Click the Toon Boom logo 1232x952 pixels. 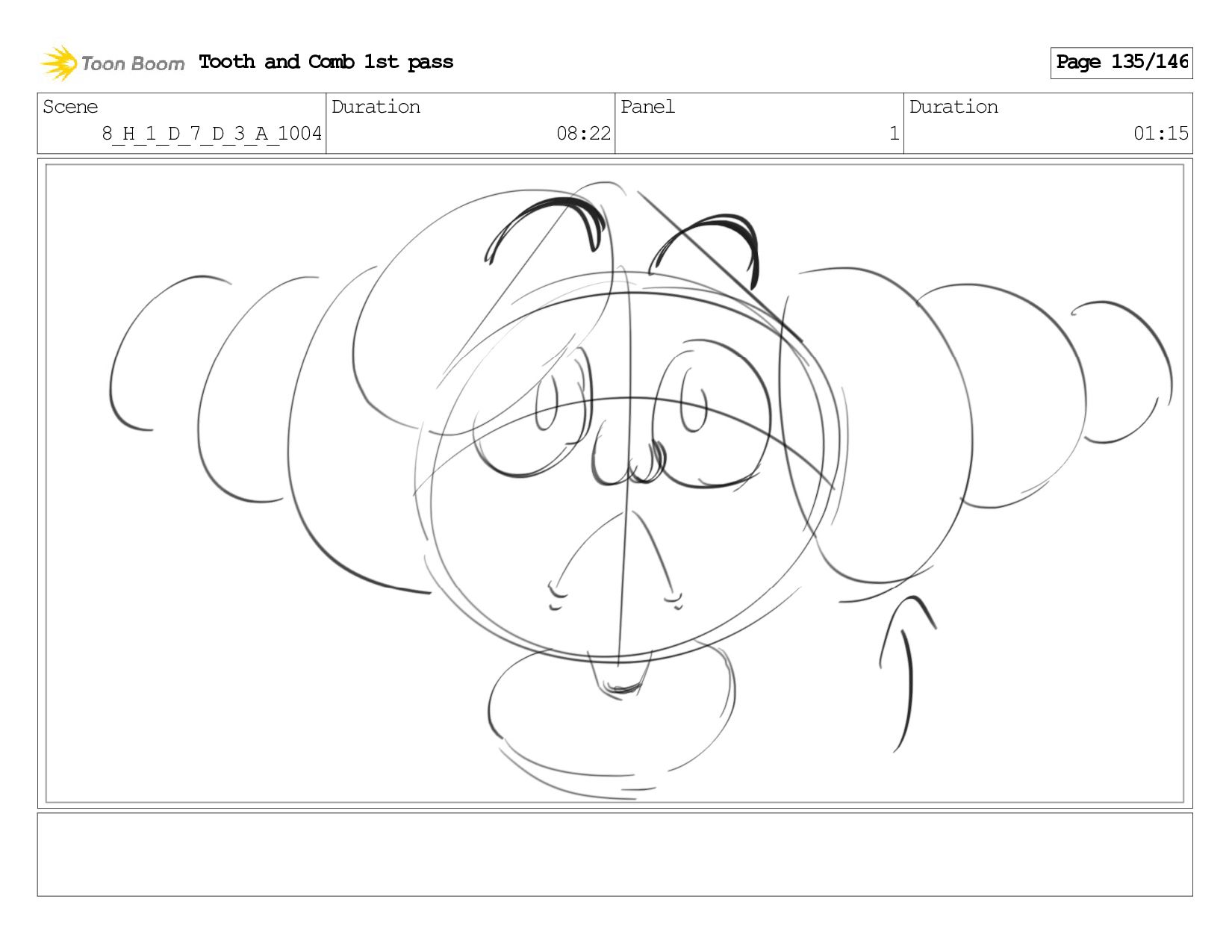112,63
